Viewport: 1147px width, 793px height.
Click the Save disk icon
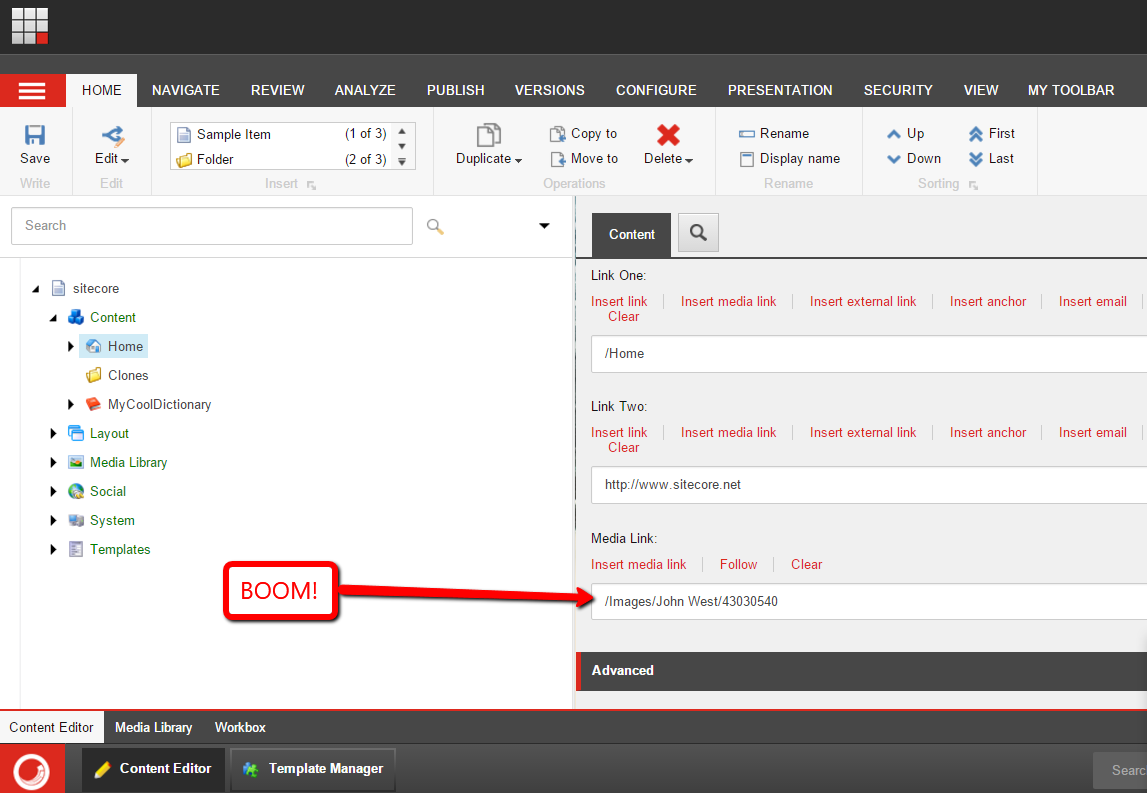(x=35, y=135)
